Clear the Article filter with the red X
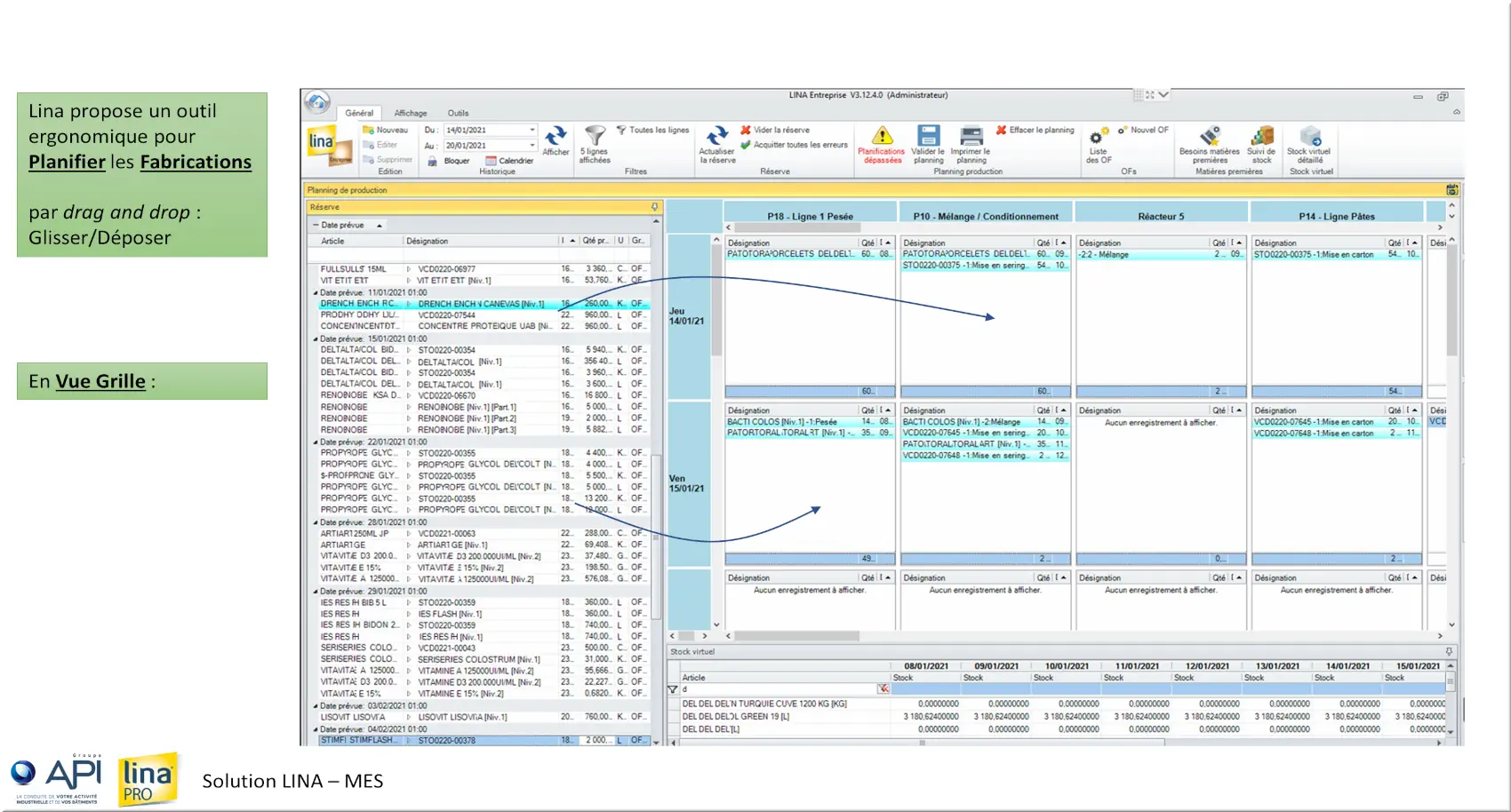The width and height of the screenshot is (1511, 812). pyautogui.click(x=883, y=689)
